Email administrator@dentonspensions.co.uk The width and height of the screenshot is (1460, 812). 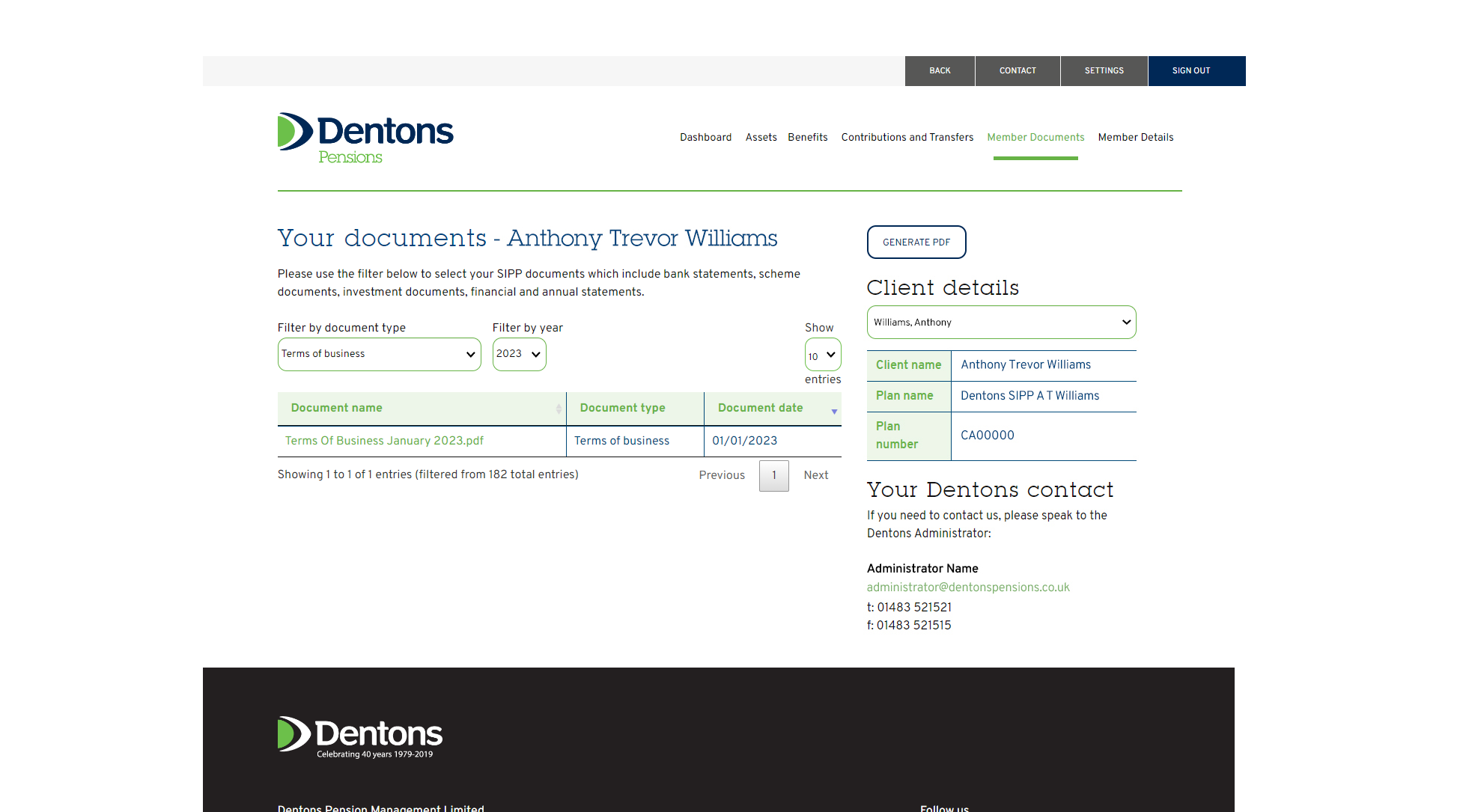point(968,587)
